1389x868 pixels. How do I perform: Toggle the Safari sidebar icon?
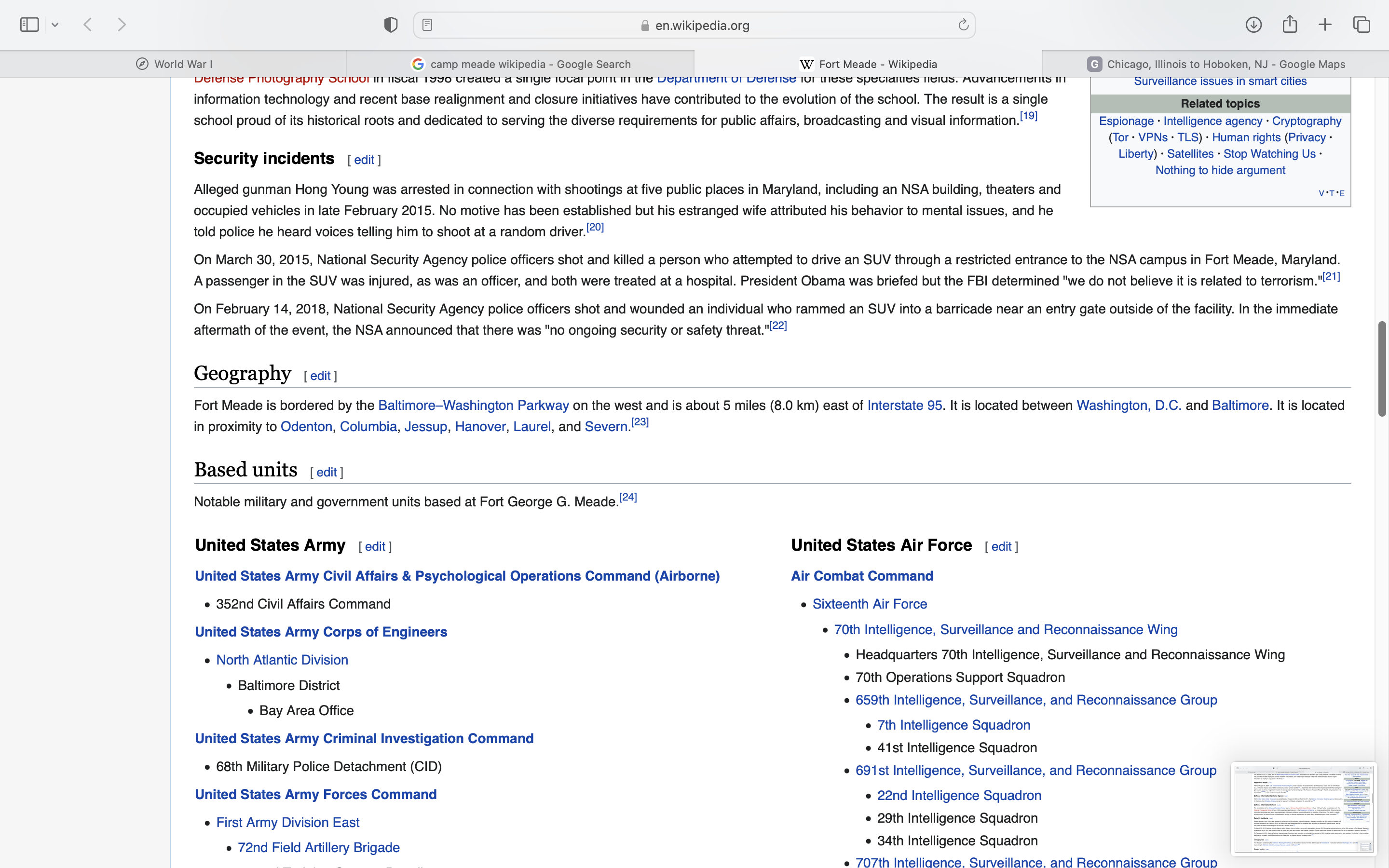(29, 25)
